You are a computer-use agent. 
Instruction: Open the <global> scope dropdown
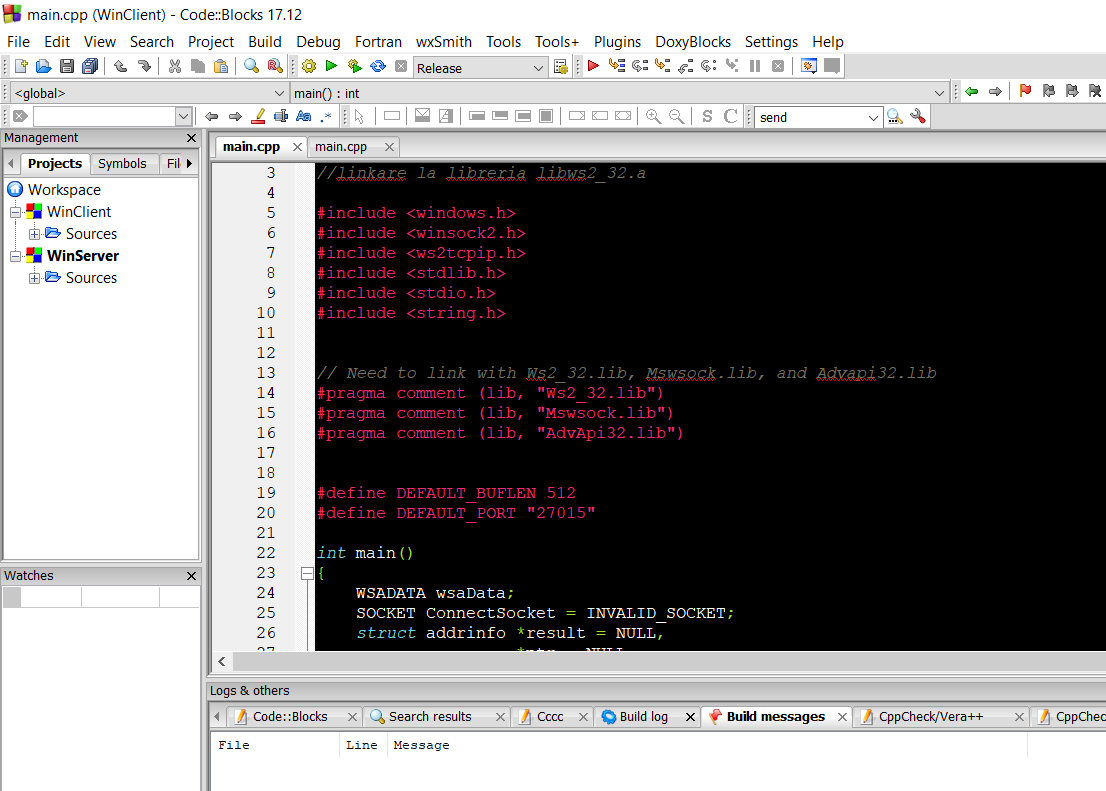click(x=279, y=93)
